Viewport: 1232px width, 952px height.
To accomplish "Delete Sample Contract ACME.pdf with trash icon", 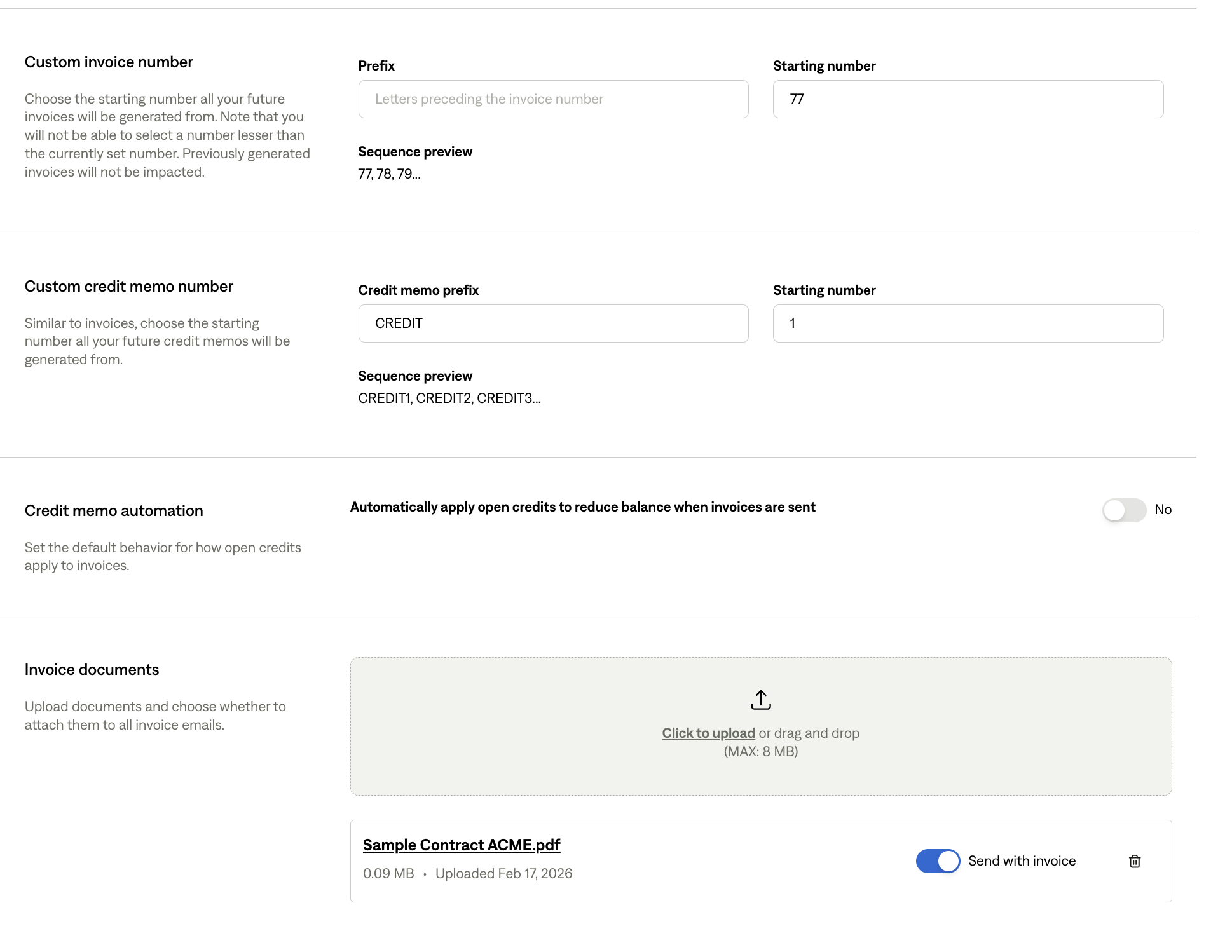I will (1134, 861).
